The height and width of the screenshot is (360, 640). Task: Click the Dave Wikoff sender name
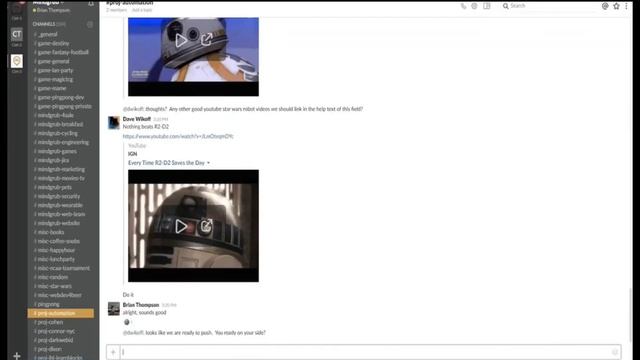click(137, 119)
